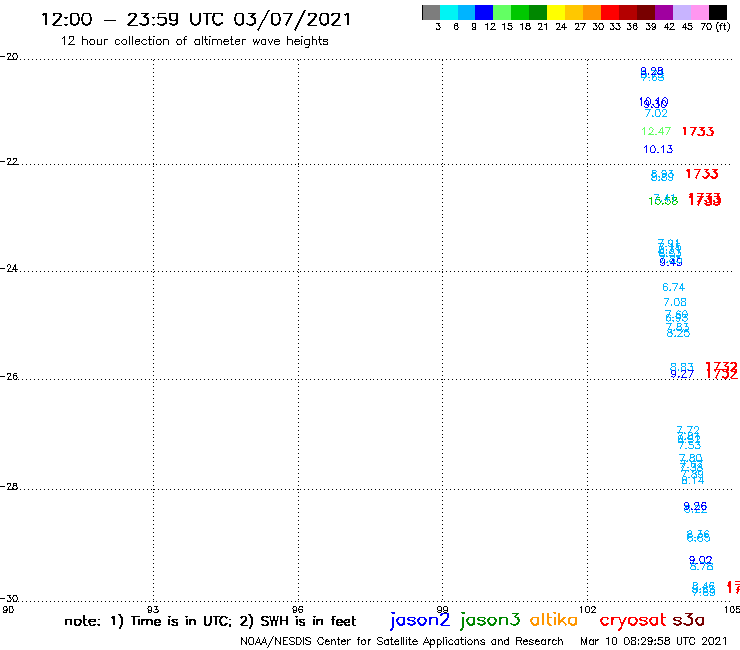Select the '2) SWH is in feet' note
This screenshot has width=740, height=650.
(x=297, y=621)
